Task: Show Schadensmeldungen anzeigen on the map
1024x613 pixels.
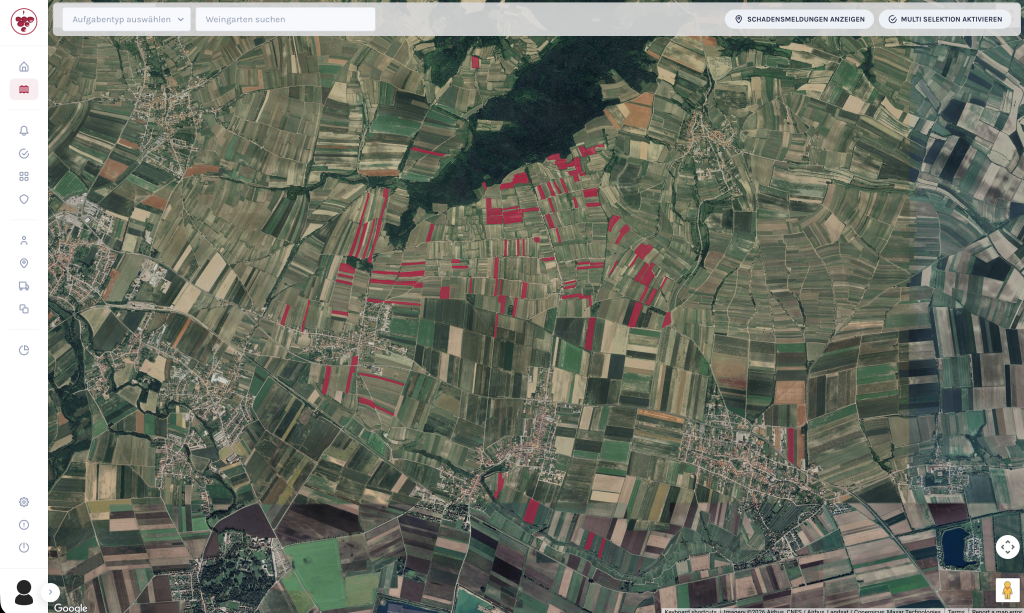Action: point(799,19)
